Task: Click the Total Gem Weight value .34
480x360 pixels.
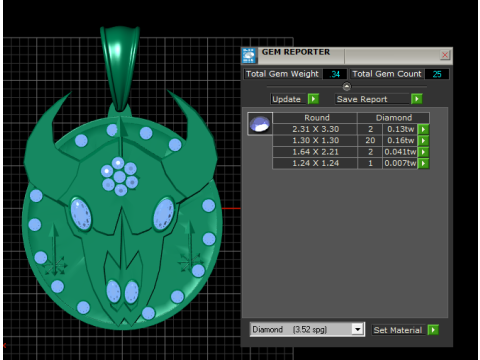Action: tap(335, 74)
